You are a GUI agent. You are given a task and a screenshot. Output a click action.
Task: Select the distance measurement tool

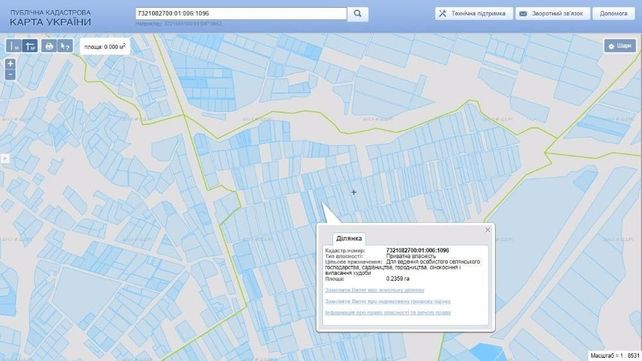14,46
